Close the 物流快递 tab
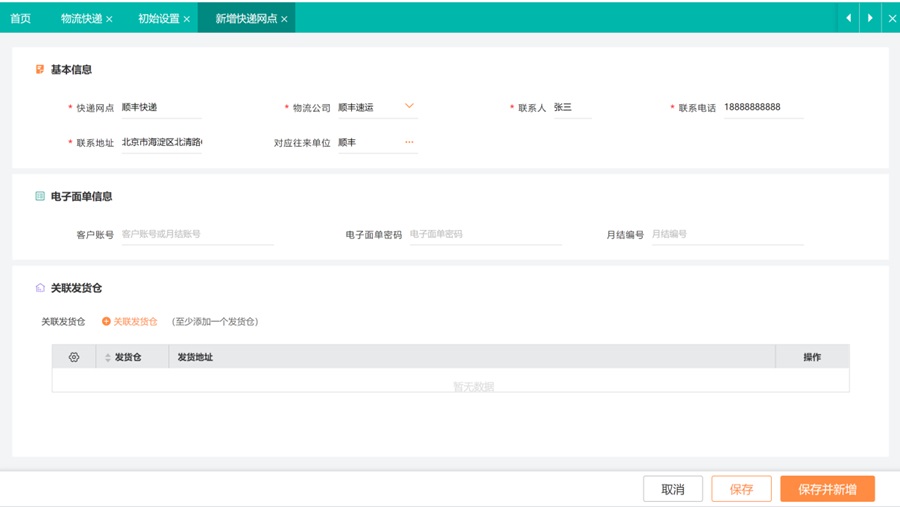 109,19
